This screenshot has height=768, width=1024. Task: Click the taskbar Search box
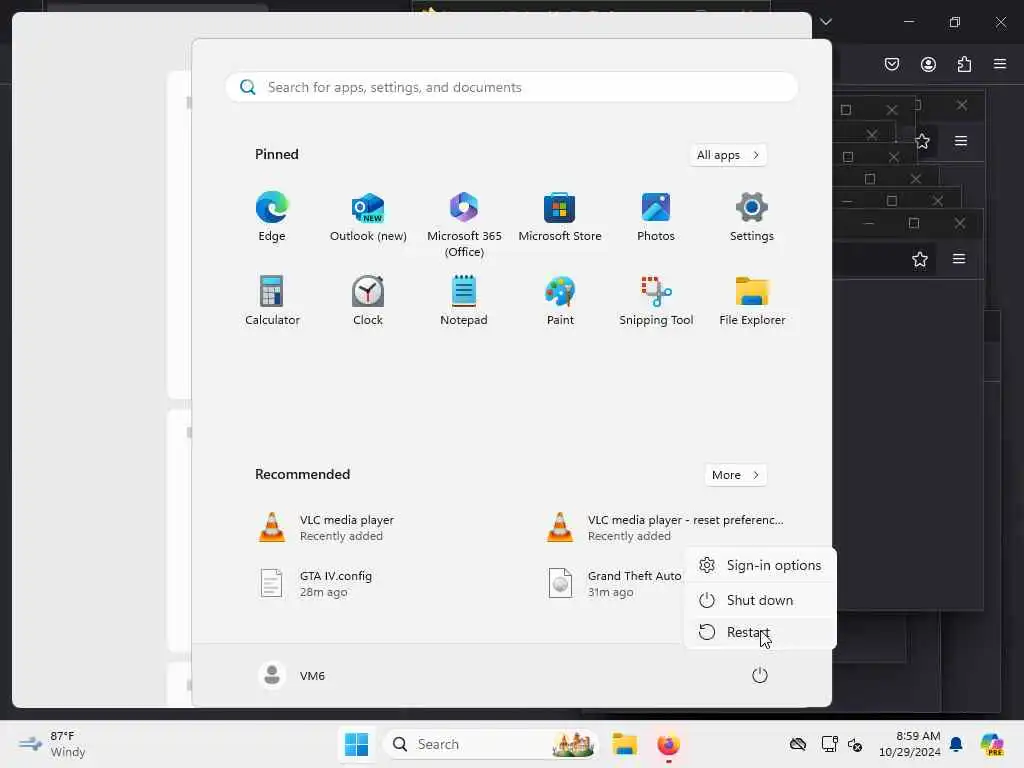coord(490,744)
